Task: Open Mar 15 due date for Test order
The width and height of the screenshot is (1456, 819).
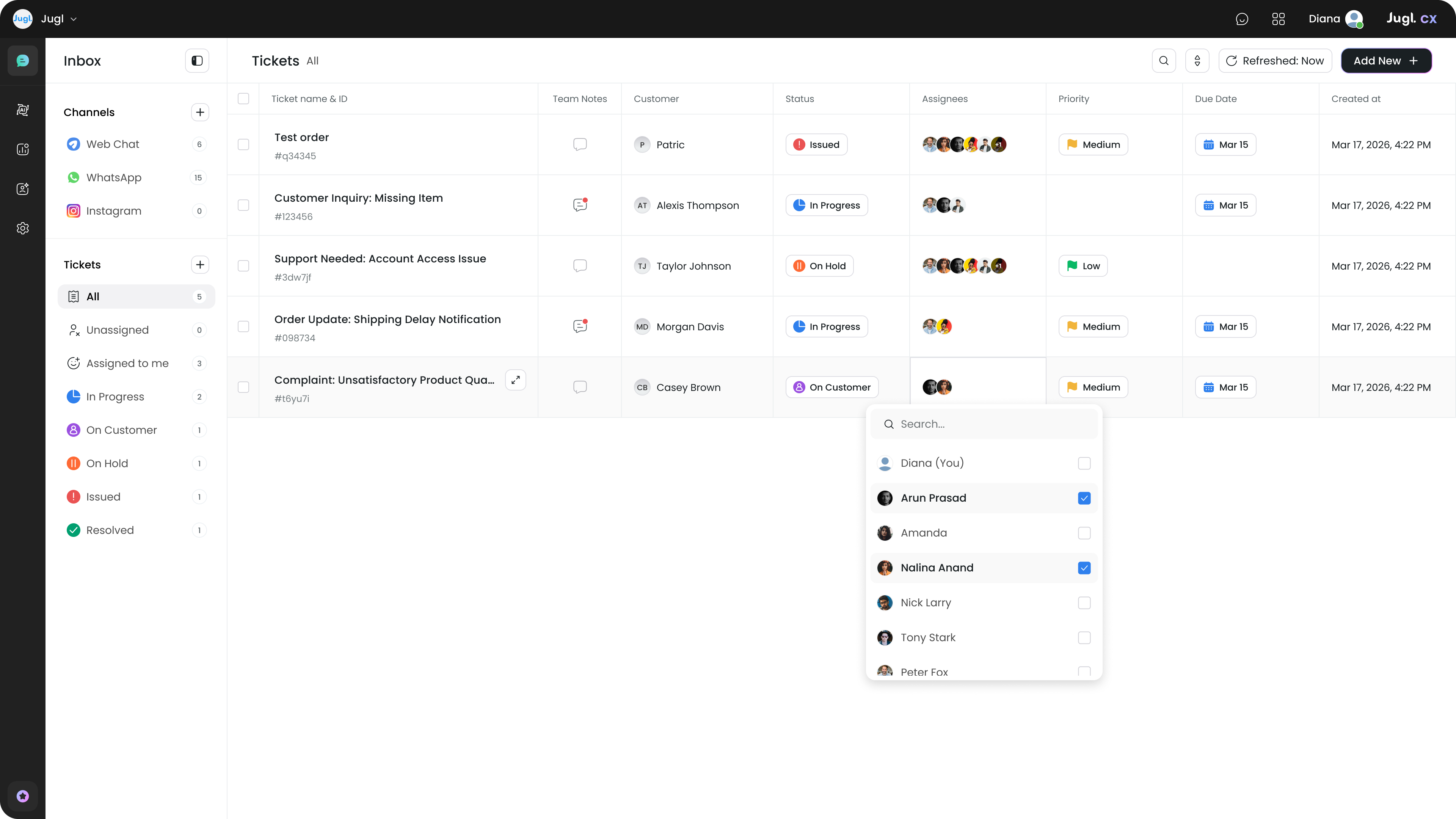Action: pyautogui.click(x=1225, y=144)
